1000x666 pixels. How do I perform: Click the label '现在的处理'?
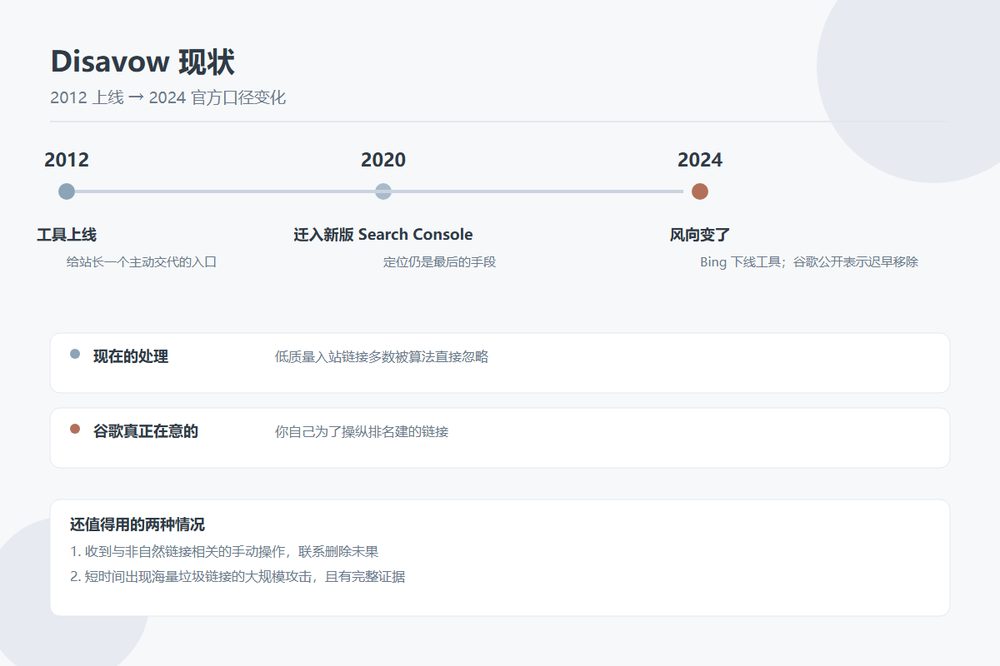pyautogui.click(x=131, y=357)
